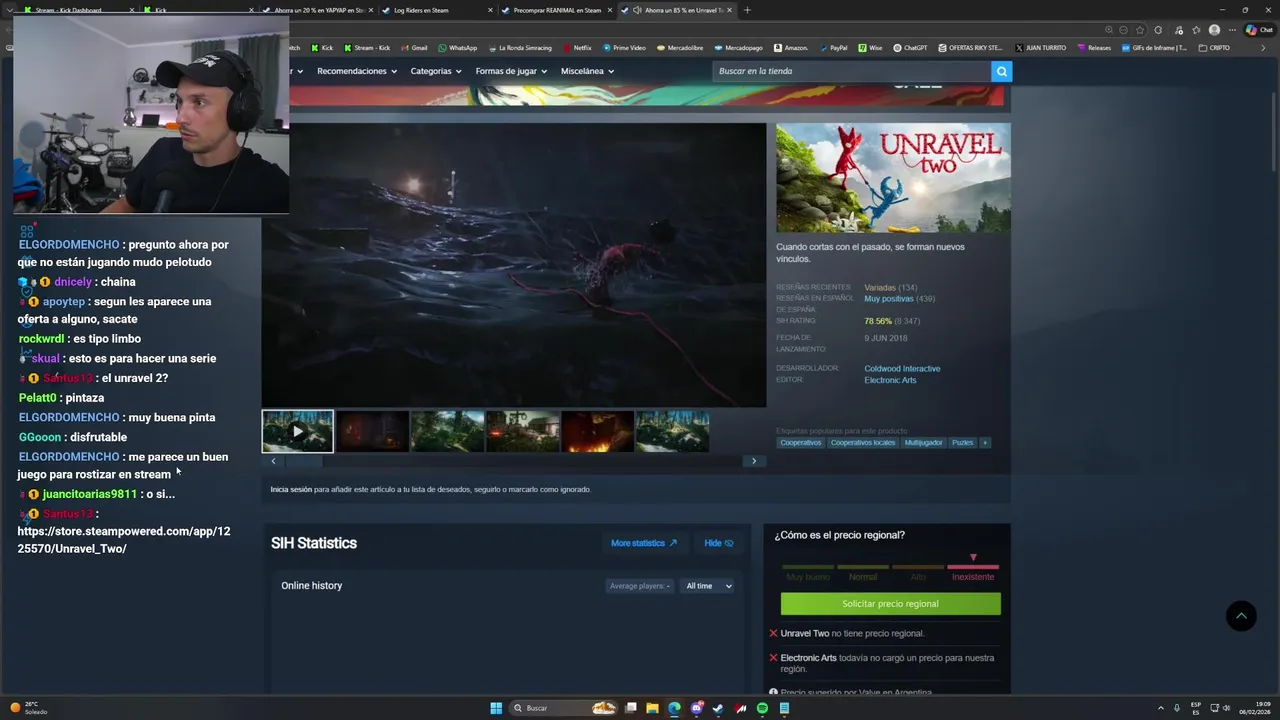Open Edge settings and more menu

click(x=1231, y=30)
